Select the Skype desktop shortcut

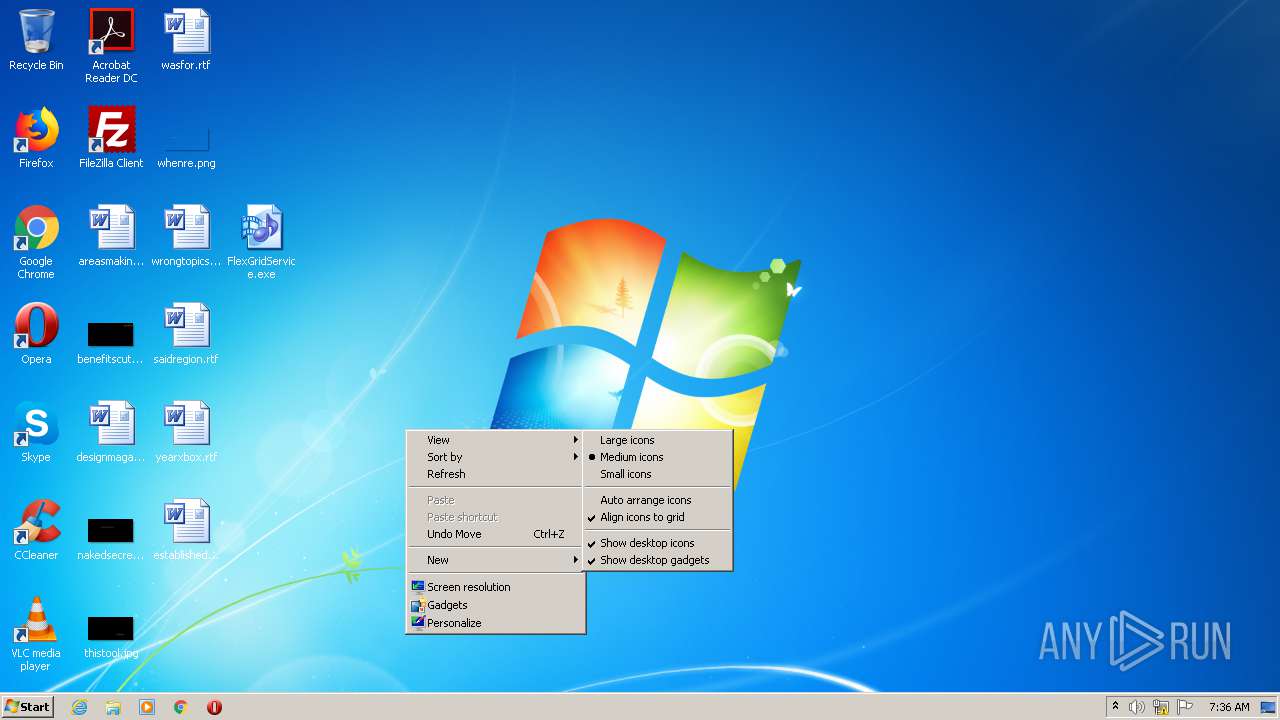point(36,432)
